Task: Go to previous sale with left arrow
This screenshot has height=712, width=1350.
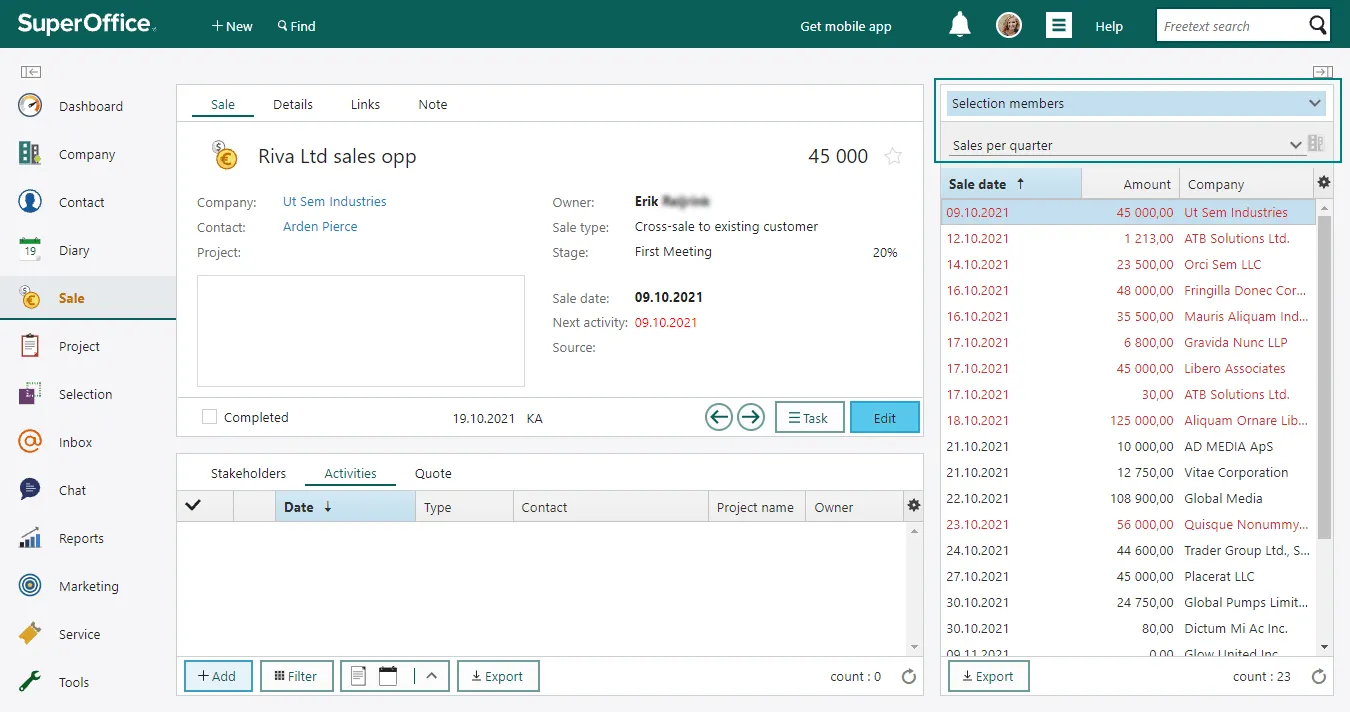Action: pos(718,417)
